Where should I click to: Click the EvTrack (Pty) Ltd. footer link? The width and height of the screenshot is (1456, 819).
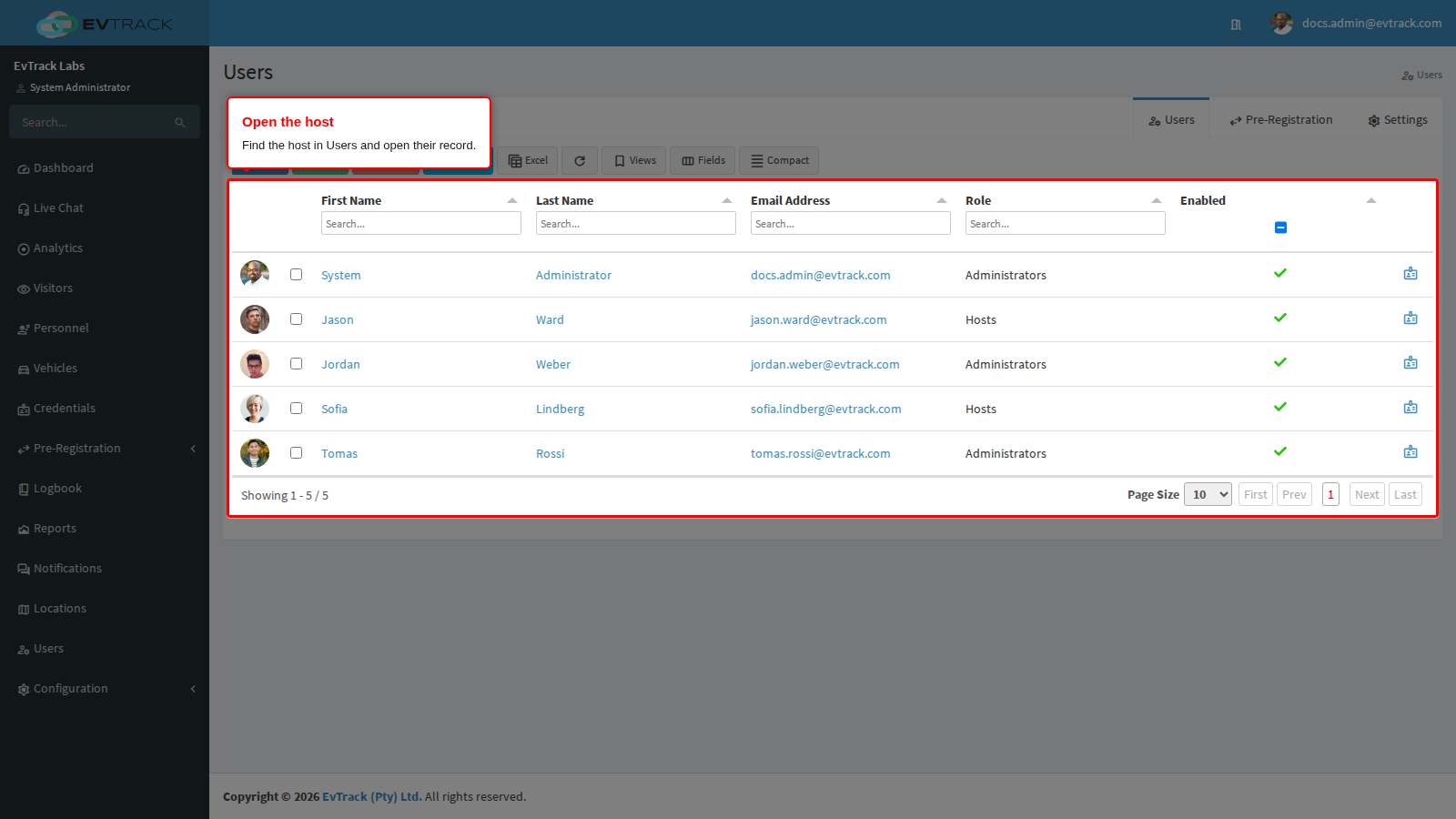pyautogui.click(x=372, y=796)
